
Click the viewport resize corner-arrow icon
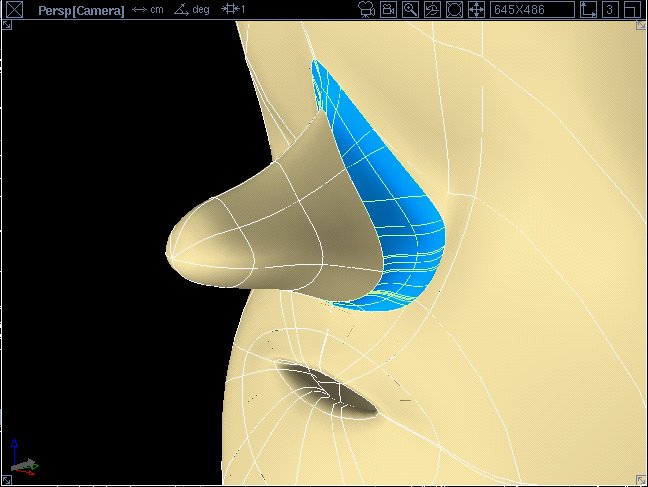(588, 10)
